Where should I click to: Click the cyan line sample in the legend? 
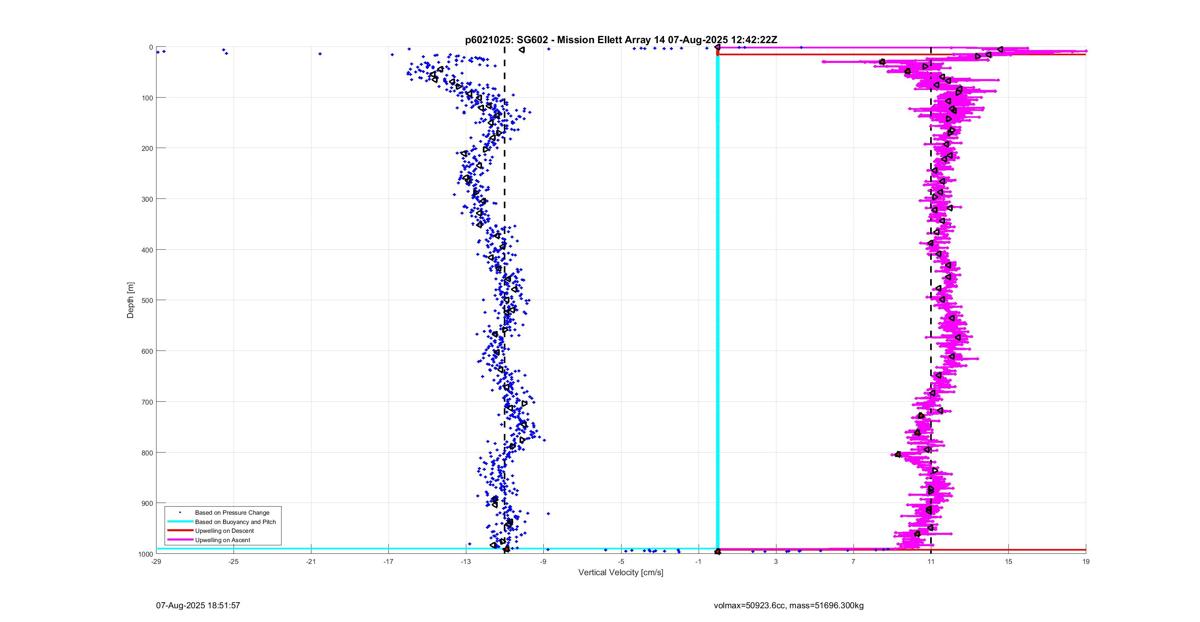pyautogui.click(x=179, y=522)
